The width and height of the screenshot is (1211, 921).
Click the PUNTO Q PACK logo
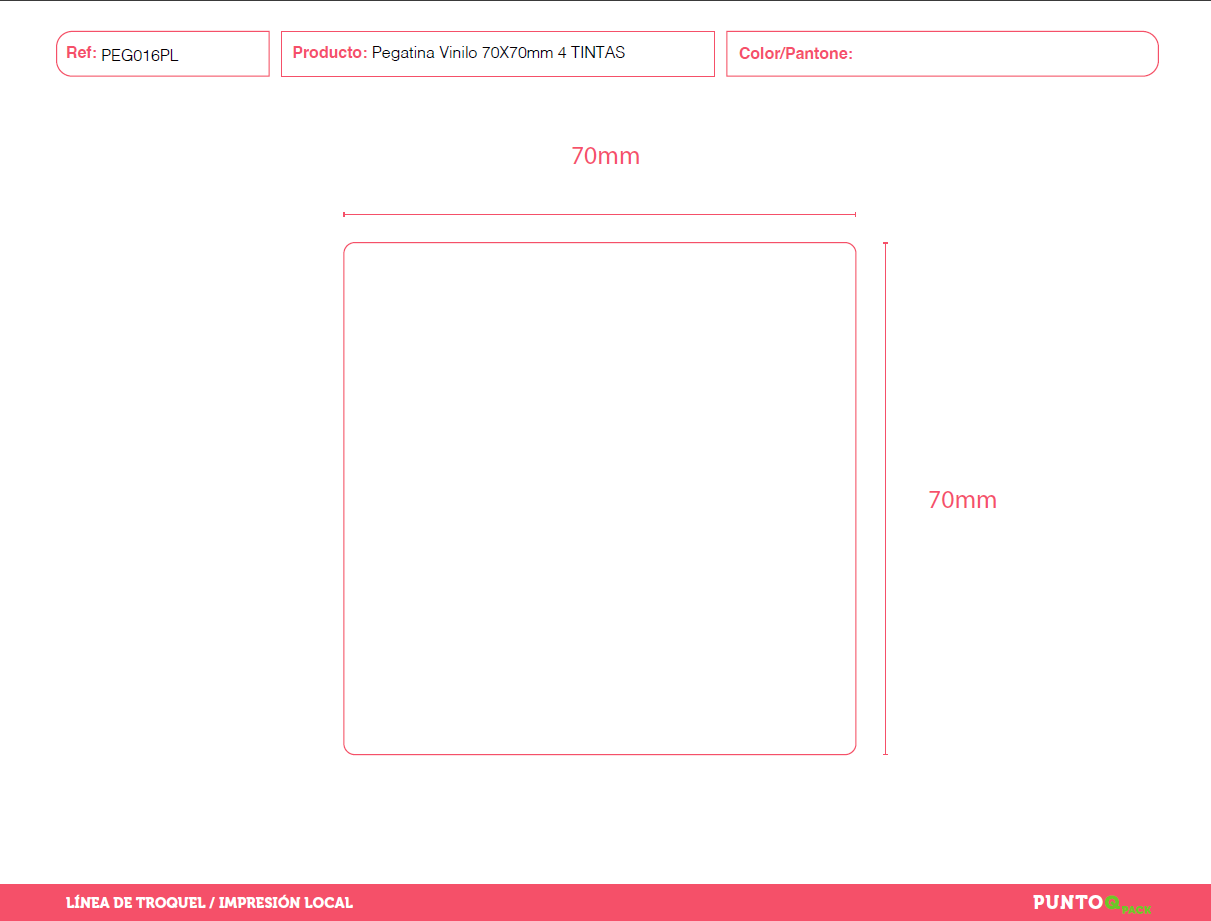(x=1092, y=903)
